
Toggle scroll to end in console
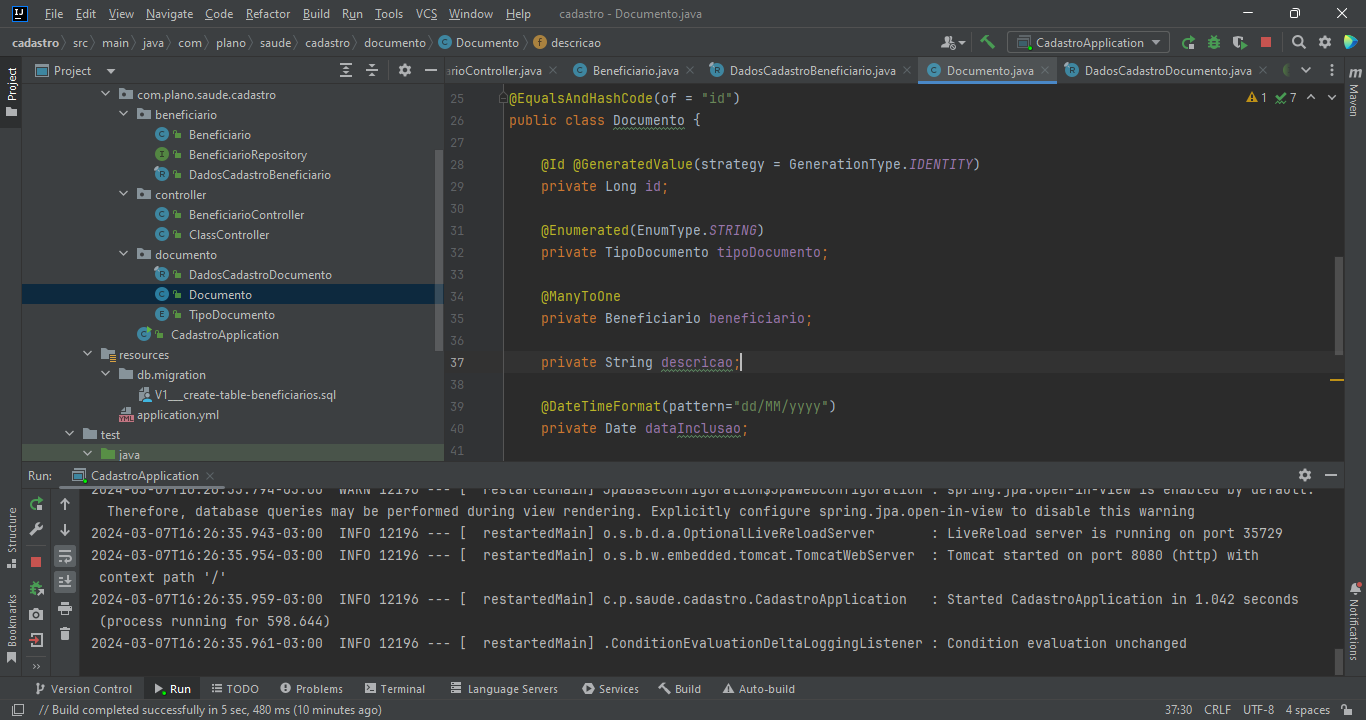(65, 582)
